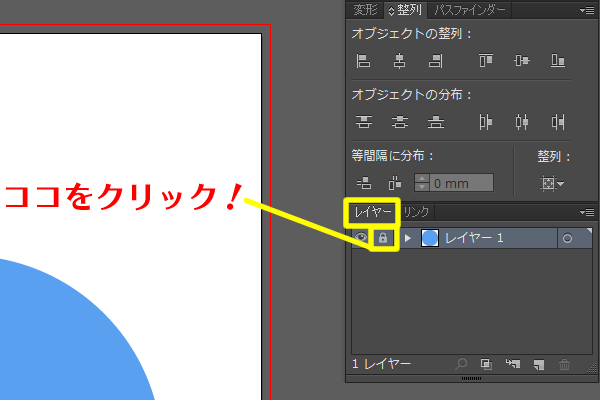Decrease spacing value with down stepper
600x400 pixels.
click(422, 187)
